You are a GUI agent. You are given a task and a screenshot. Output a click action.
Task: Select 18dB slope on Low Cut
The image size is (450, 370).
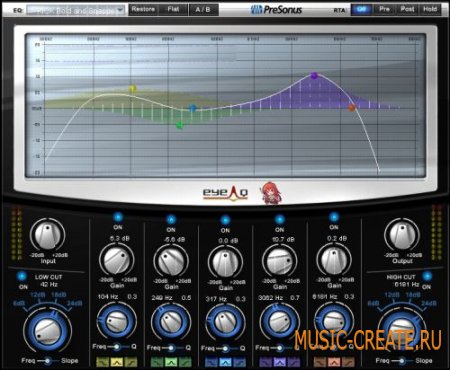pyautogui.click(x=59, y=295)
